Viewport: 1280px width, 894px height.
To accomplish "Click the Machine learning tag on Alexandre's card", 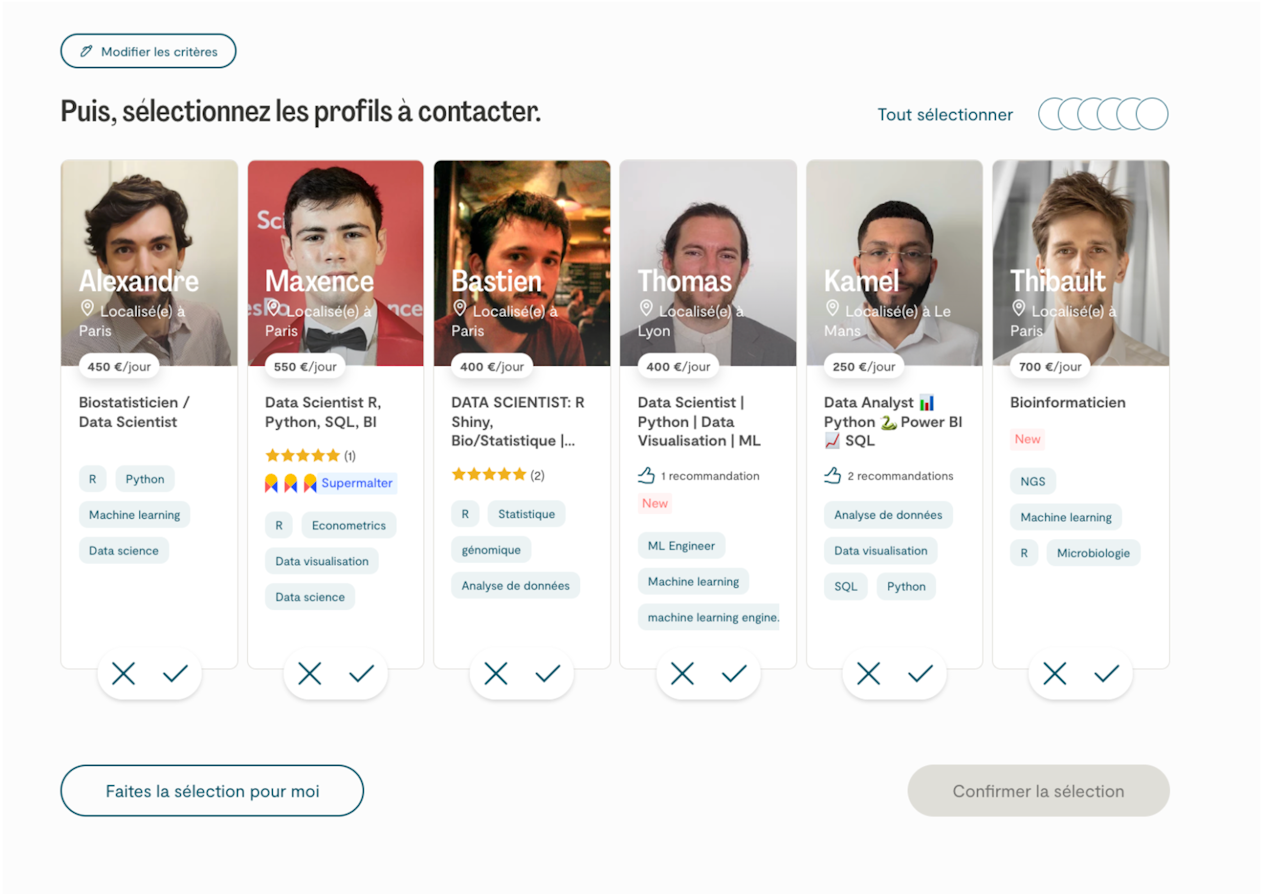I will [x=134, y=515].
